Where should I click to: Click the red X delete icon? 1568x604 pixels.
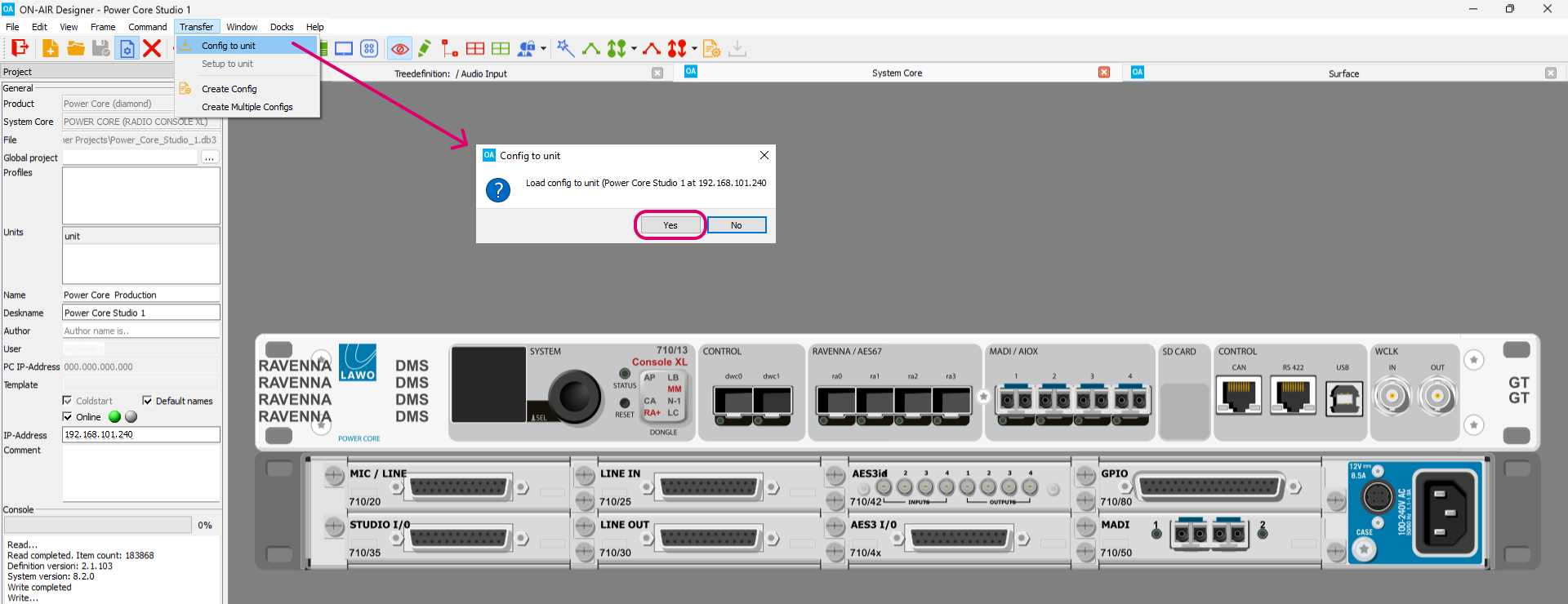pos(152,48)
